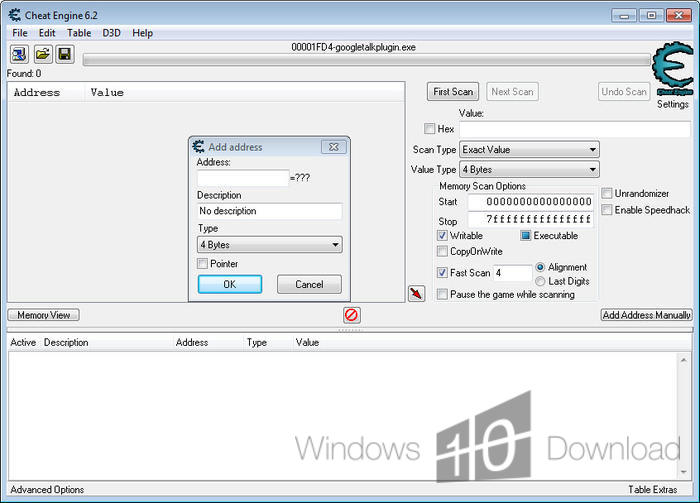The height and width of the screenshot is (503, 700).
Task: Click the Cheat Engine title bar icon
Action: click(14, 15)
